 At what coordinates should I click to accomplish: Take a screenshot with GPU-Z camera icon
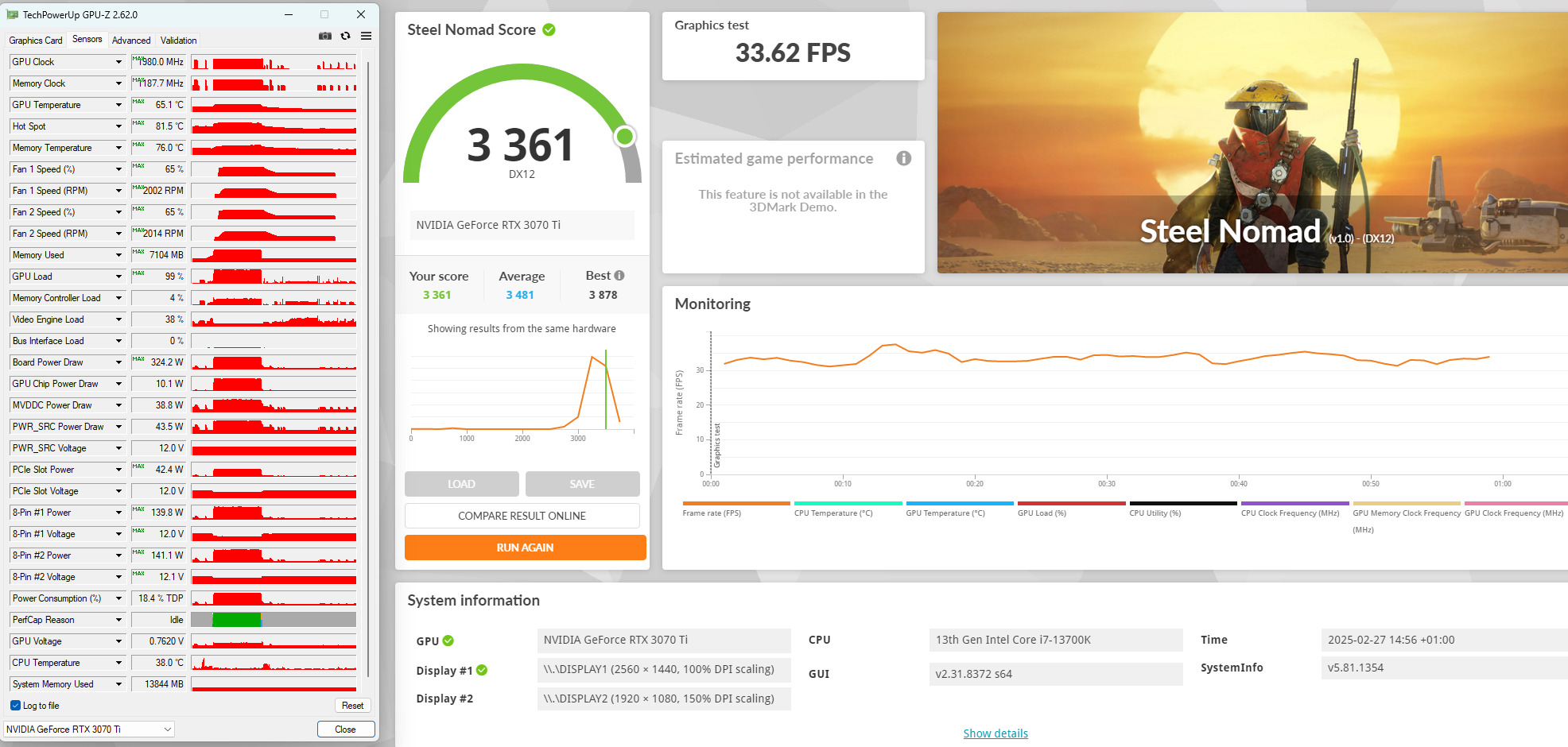click(325, 36)
